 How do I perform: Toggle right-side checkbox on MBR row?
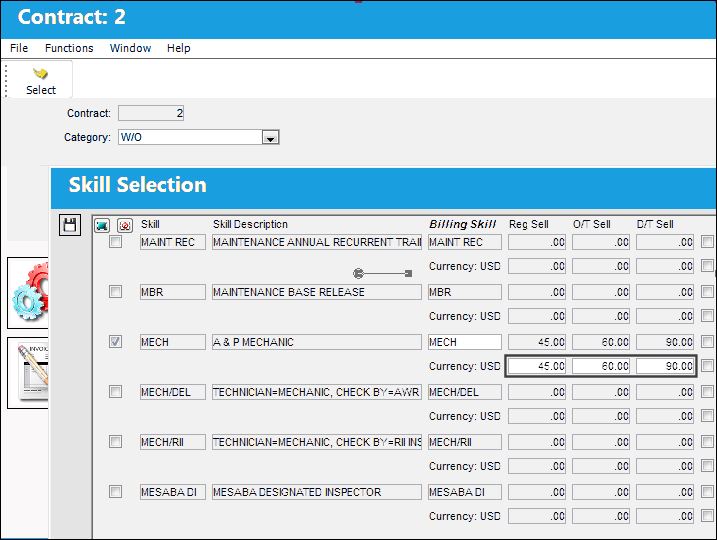point(707,292)
